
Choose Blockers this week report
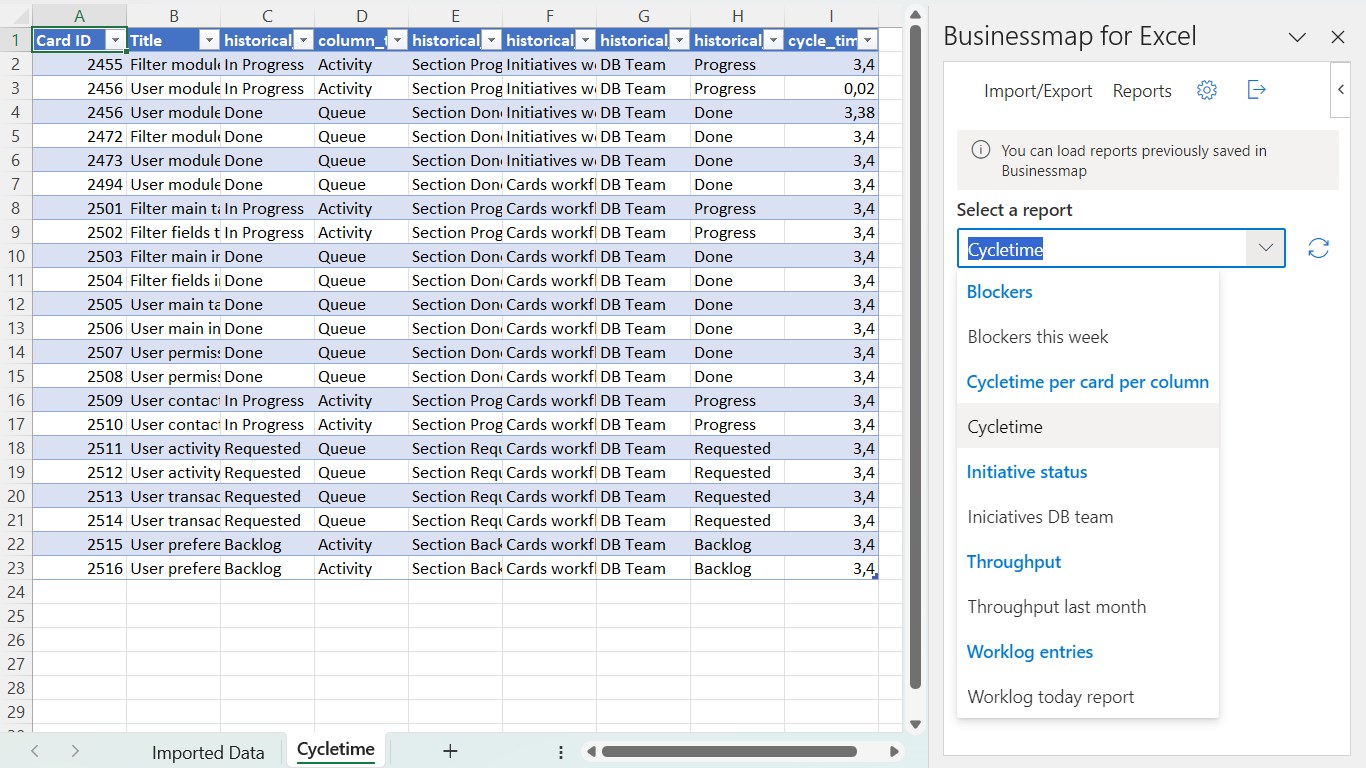[x=1088, y=337]
